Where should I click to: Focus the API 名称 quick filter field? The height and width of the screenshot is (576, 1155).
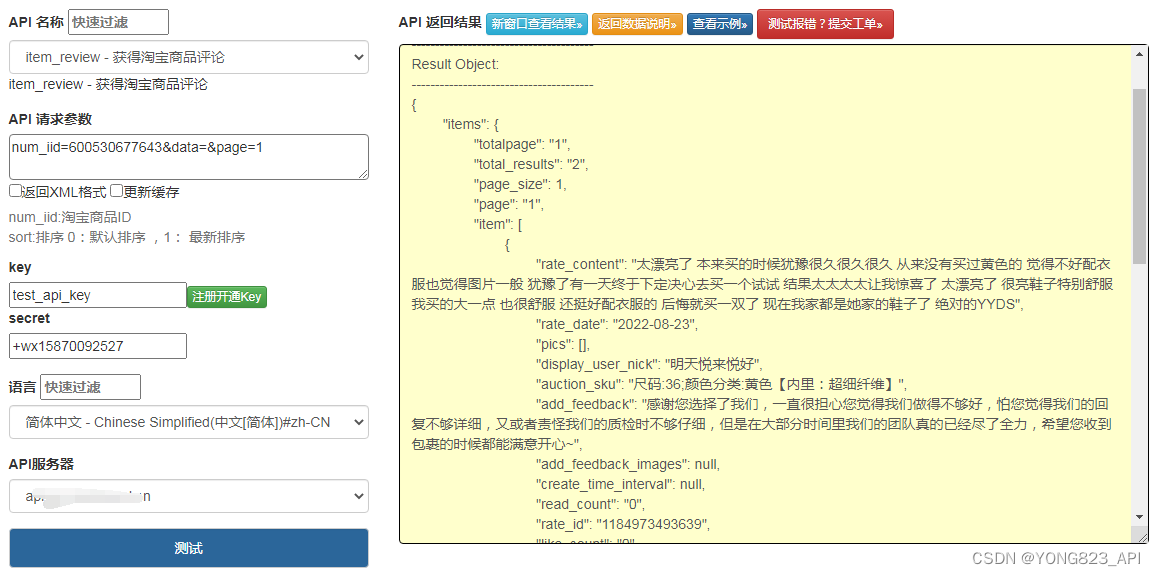pos(118,22)
